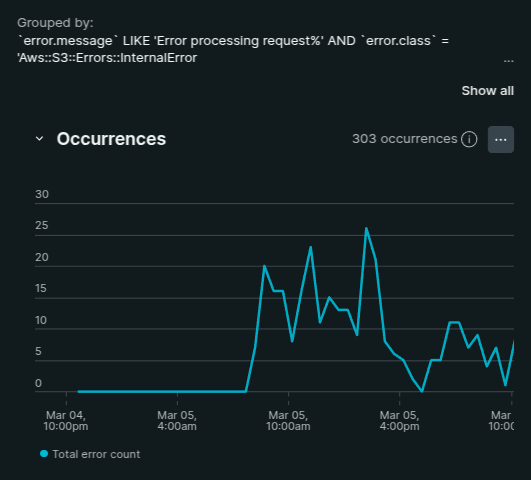Click the flat zero line near Mar 05 4:00am

177,392
